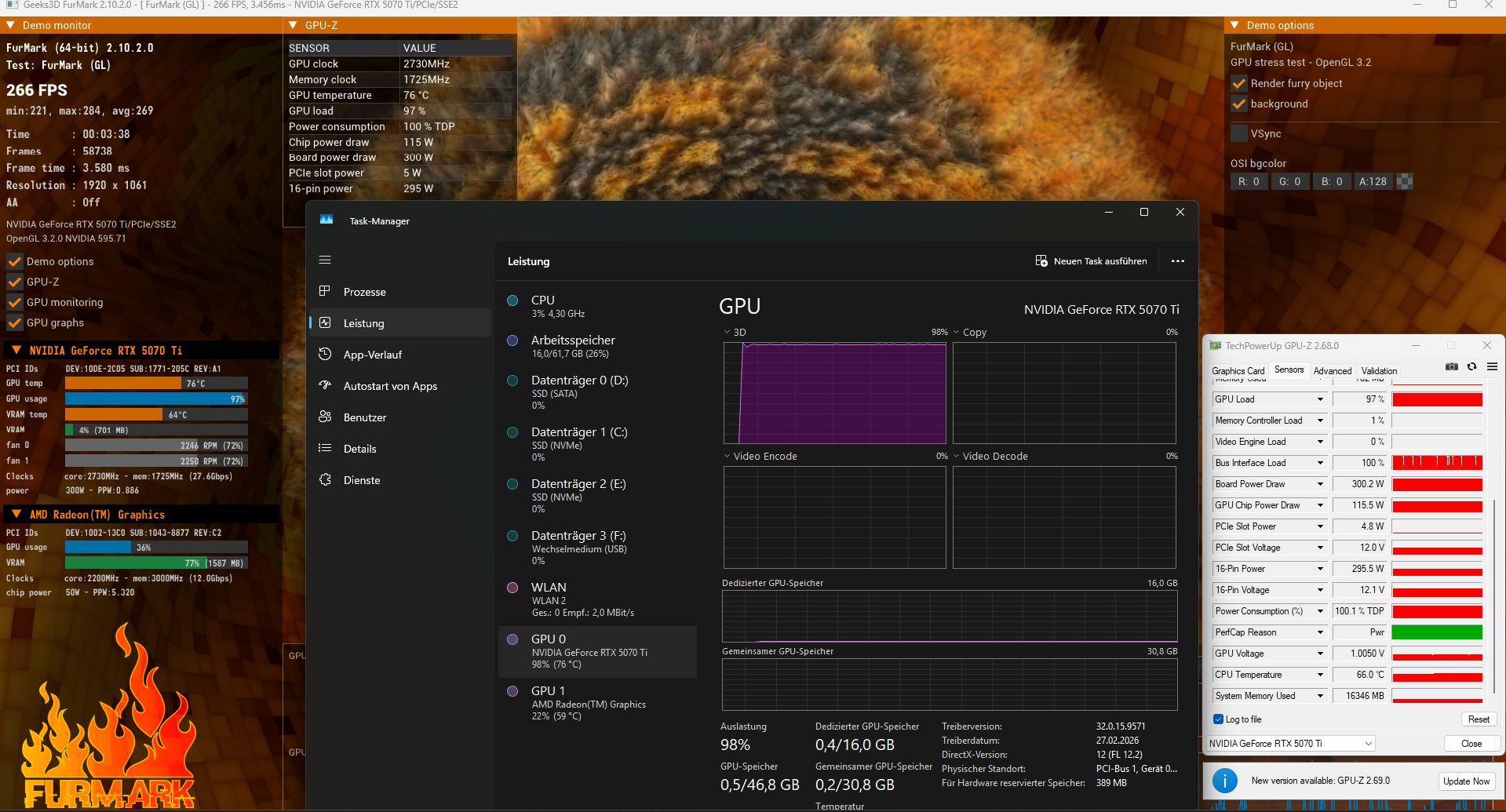Image resolution: width=1506 pixels, height=812 pixels.
Task: Click Update Now in GPU-Z banner
Action: [x=1466, y=781]
